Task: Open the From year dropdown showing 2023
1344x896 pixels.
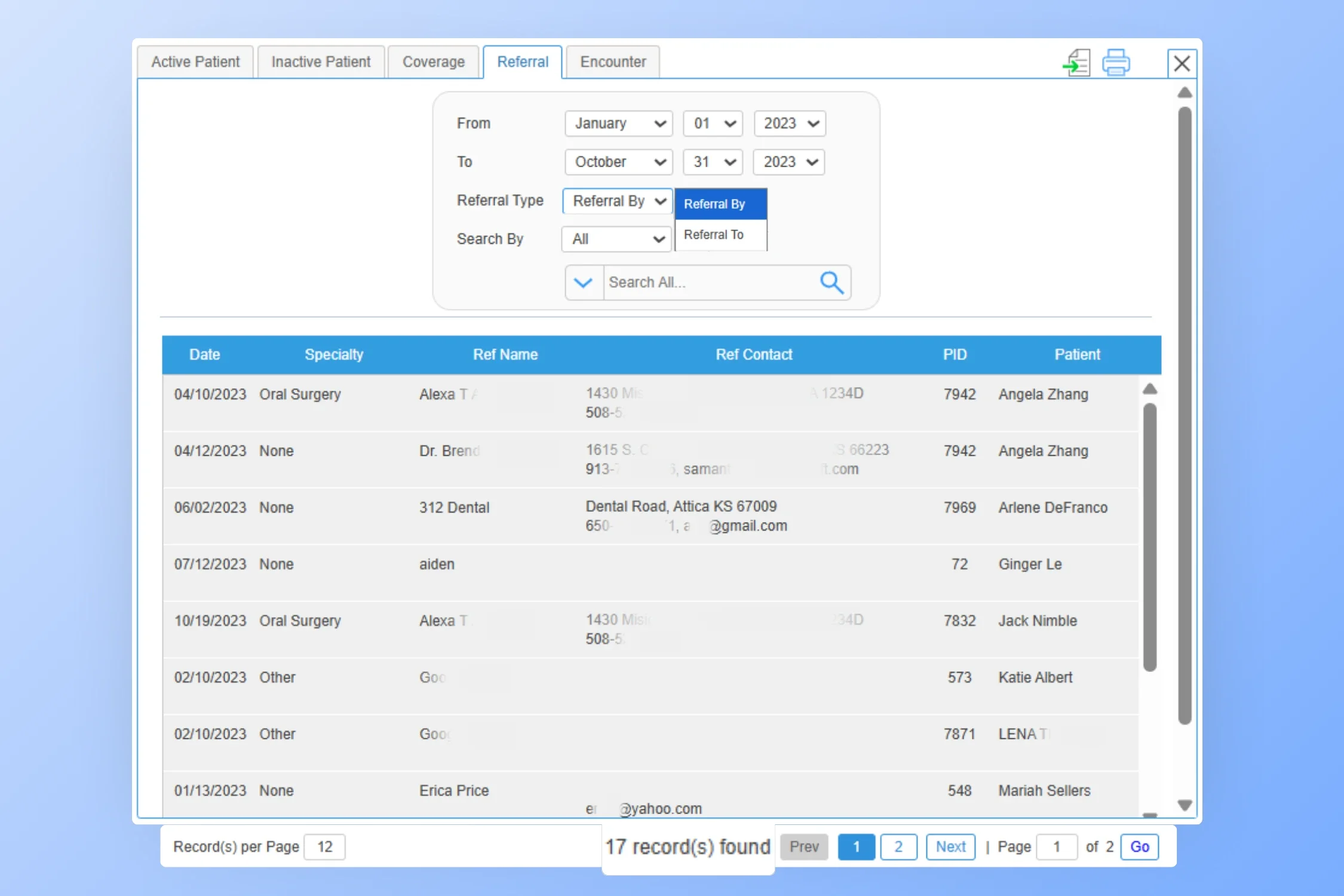Action: [789, 124]
